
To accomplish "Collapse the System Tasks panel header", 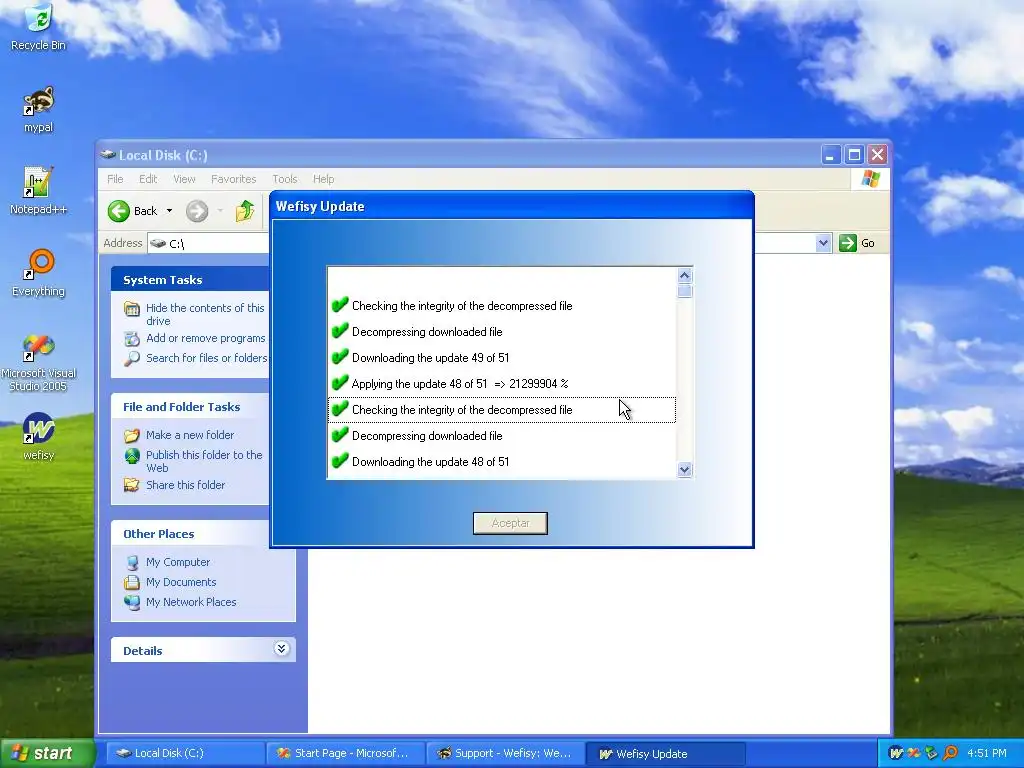I will pyautogui.click(x=189, y=280).
